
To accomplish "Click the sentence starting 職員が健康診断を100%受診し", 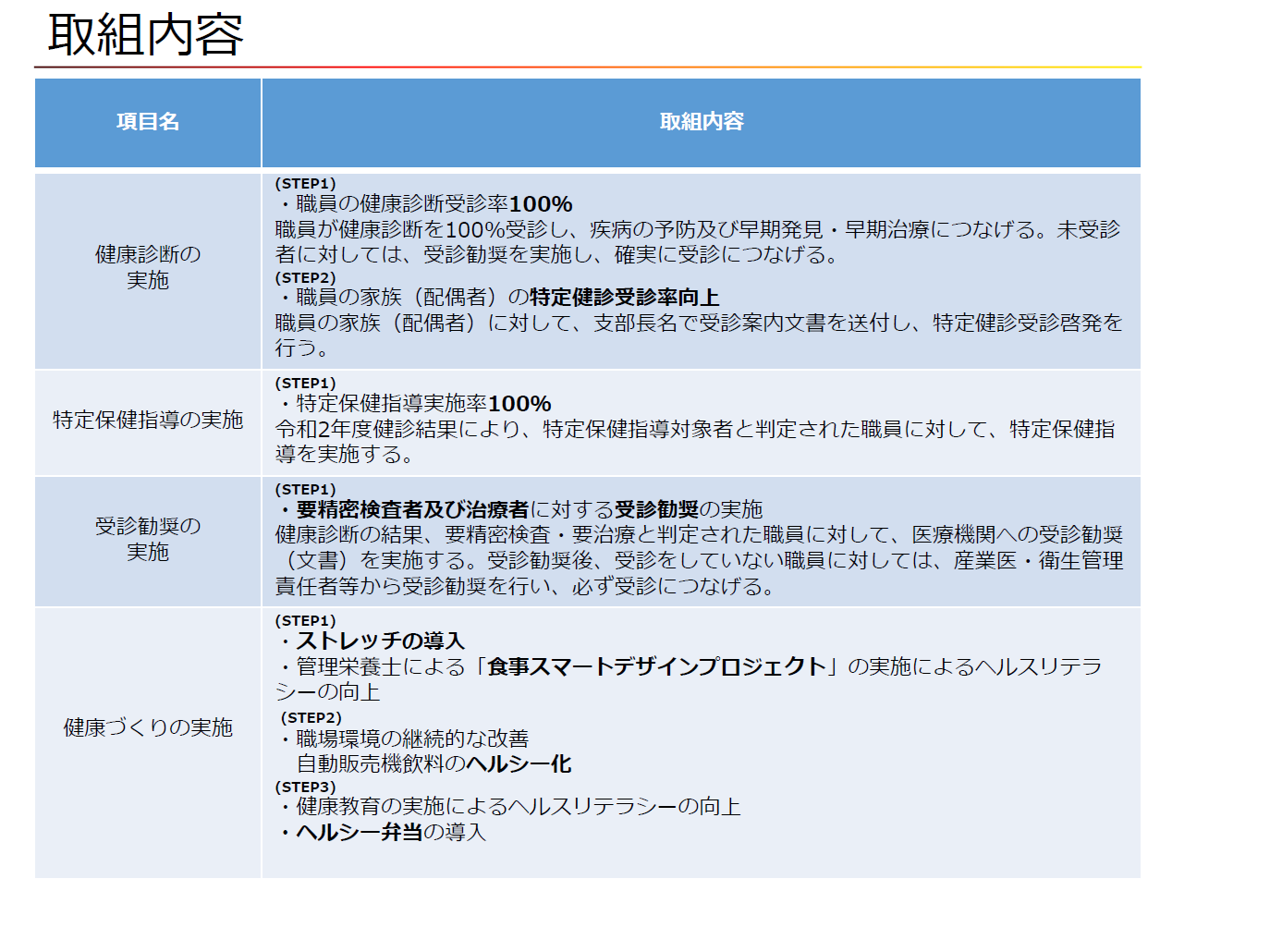I will pyautogui.click(x=698, y=241).
